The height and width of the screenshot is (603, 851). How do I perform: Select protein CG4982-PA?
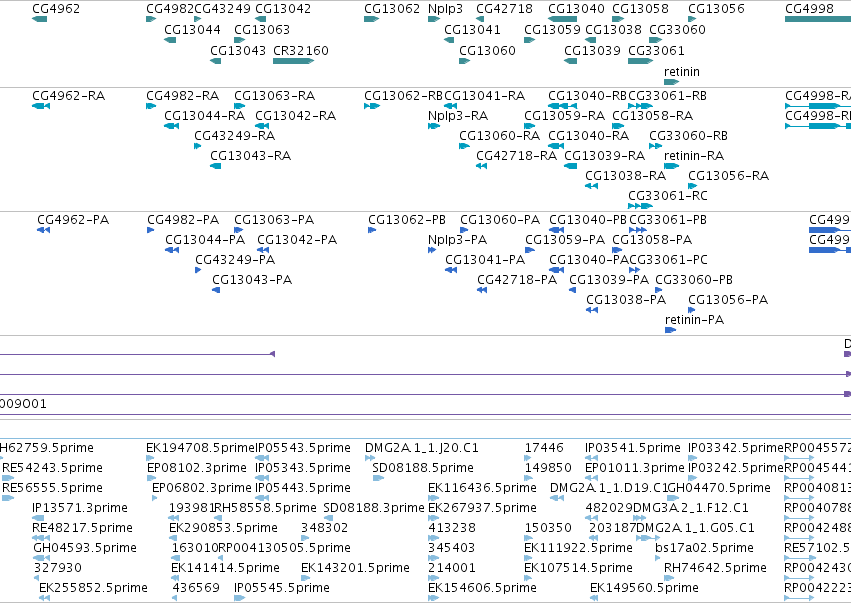pos(183,220)
